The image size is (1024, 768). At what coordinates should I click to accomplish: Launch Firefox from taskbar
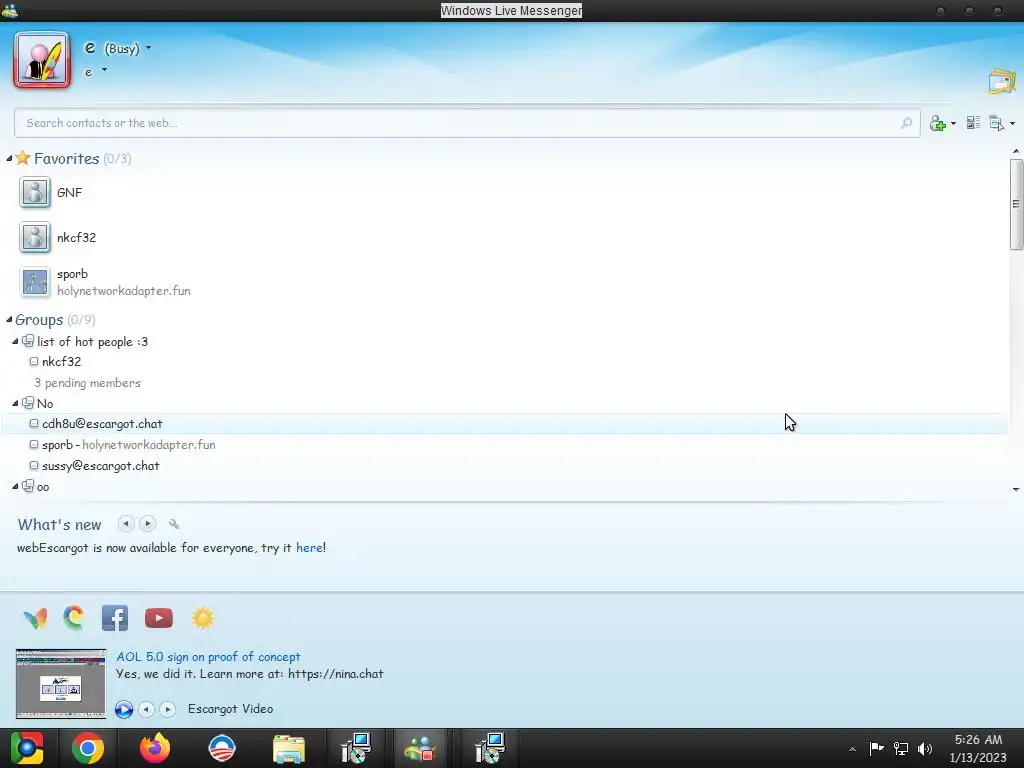(x=155, y=748)
